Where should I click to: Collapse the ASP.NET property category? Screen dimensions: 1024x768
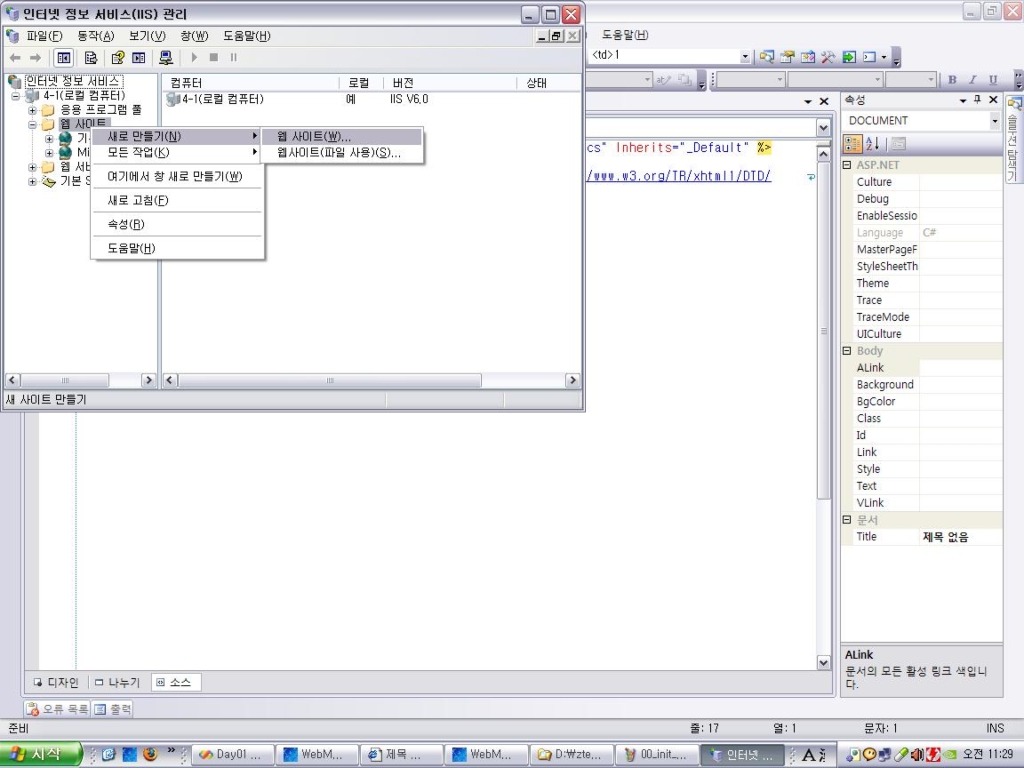[x=847, y=165]
